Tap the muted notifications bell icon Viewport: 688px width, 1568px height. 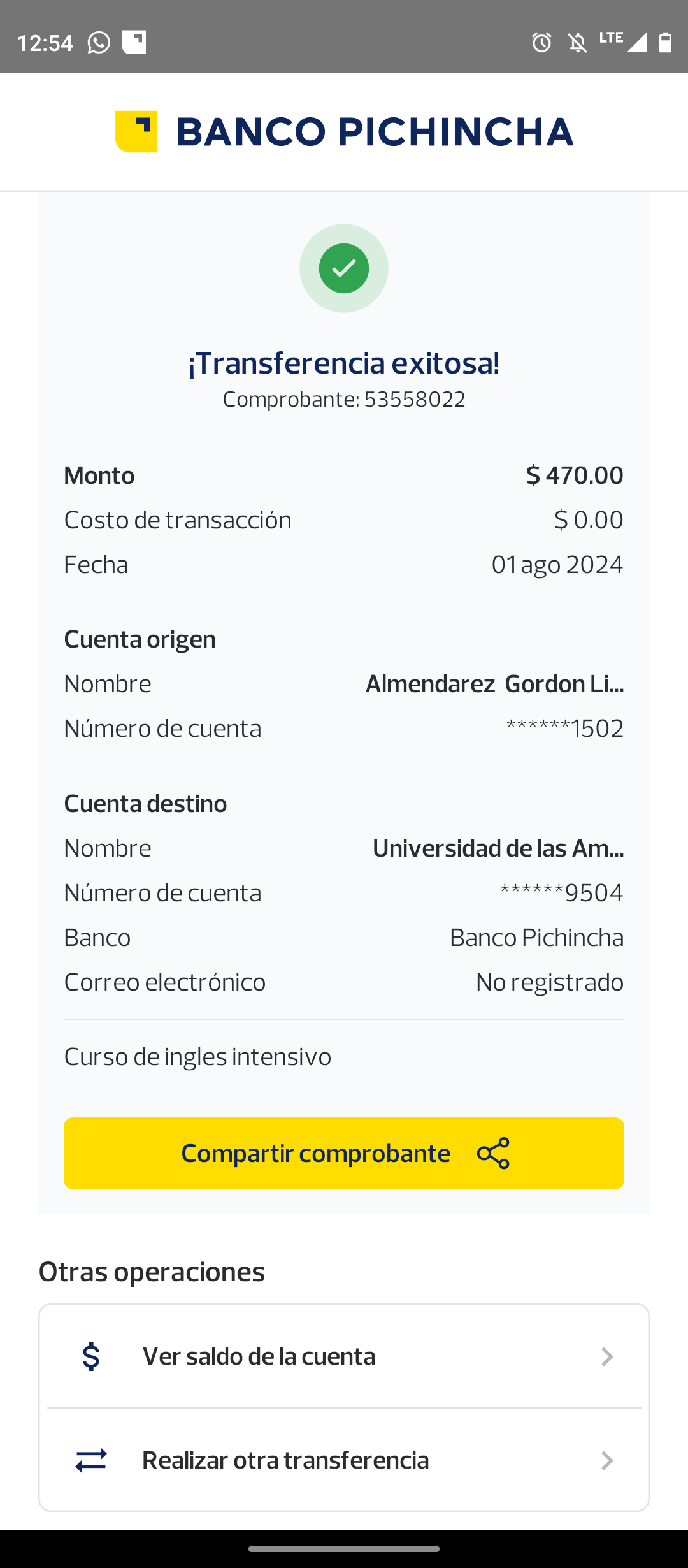577,43
